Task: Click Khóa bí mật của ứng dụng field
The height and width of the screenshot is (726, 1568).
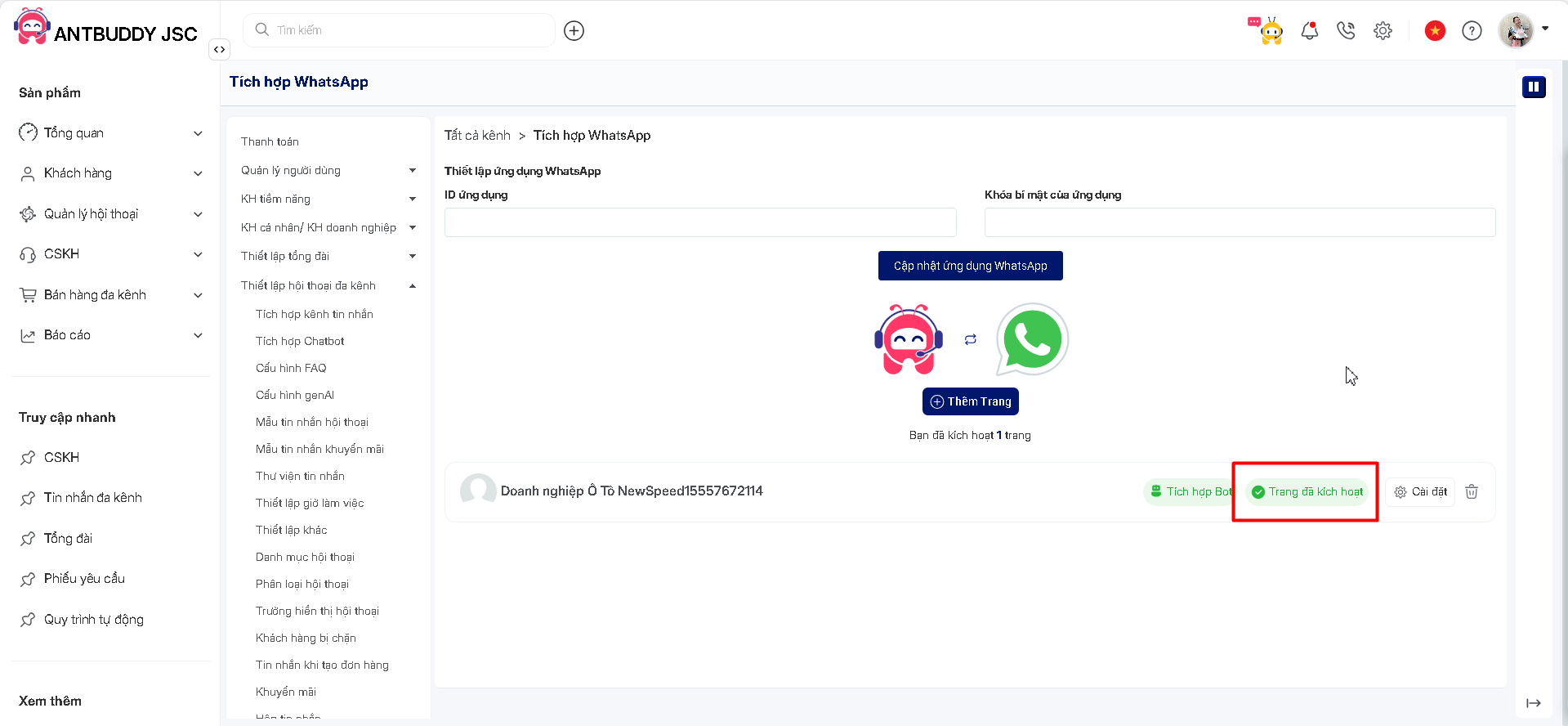Action: (1240, 222)
